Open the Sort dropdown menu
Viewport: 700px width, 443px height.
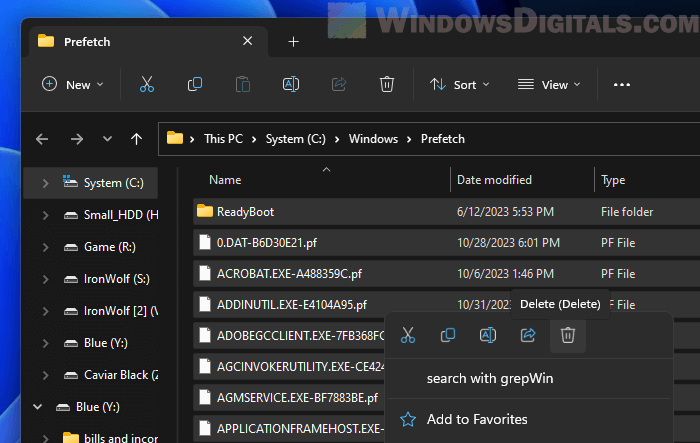tap(459, 84)
